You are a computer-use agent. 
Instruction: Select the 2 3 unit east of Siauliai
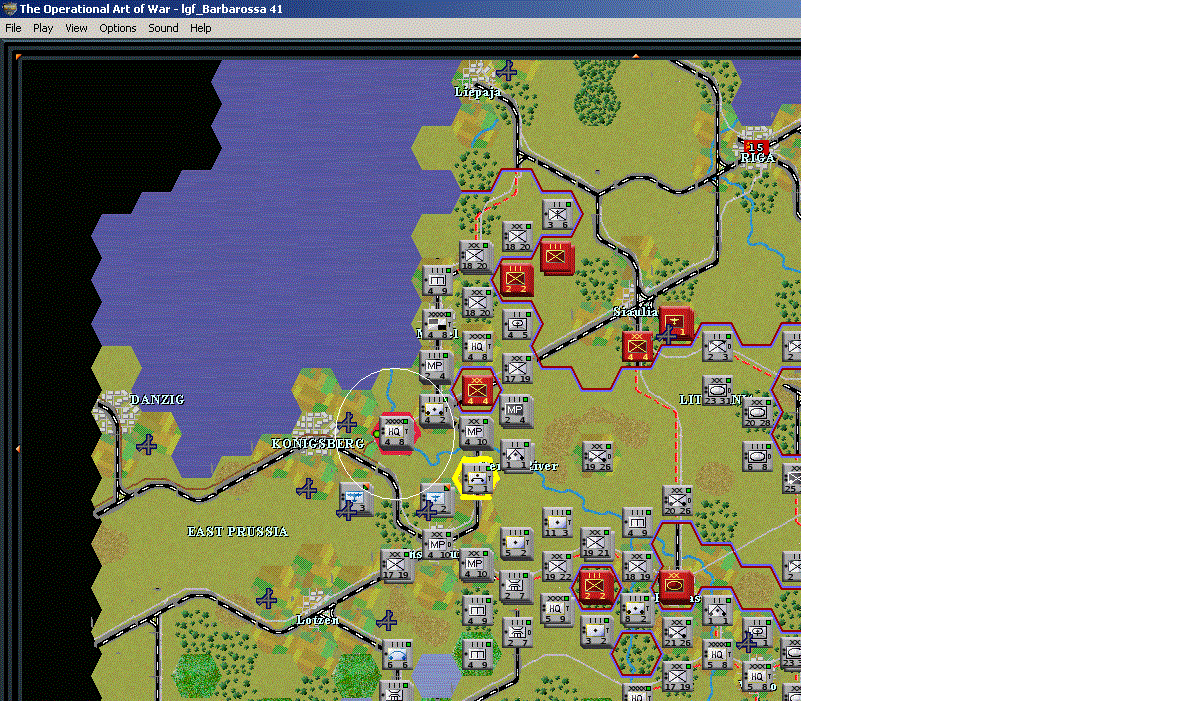(717, 346)
